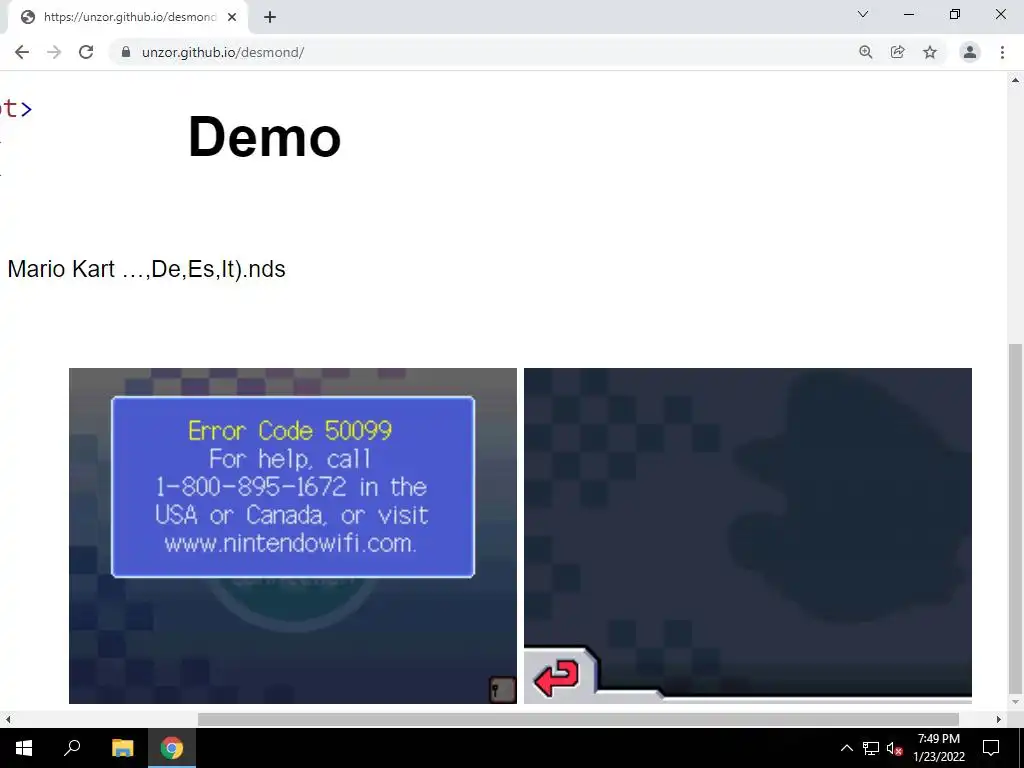Open a new tab with the plus button
The image size is (1024, 768).
(270, 17)
